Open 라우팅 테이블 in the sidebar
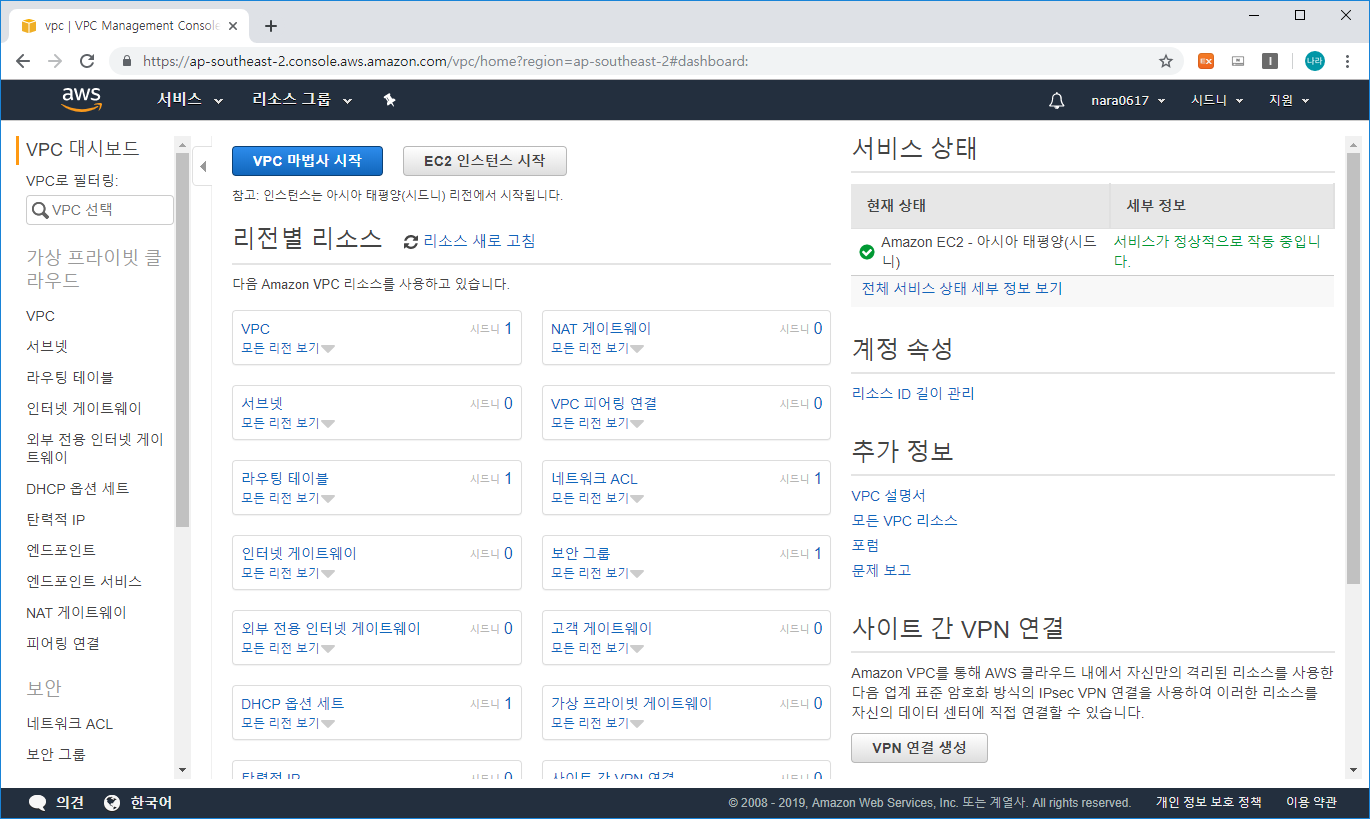The height and width of the screenshot is (819, 1370). pyautogui.click(x=70, y=377)
